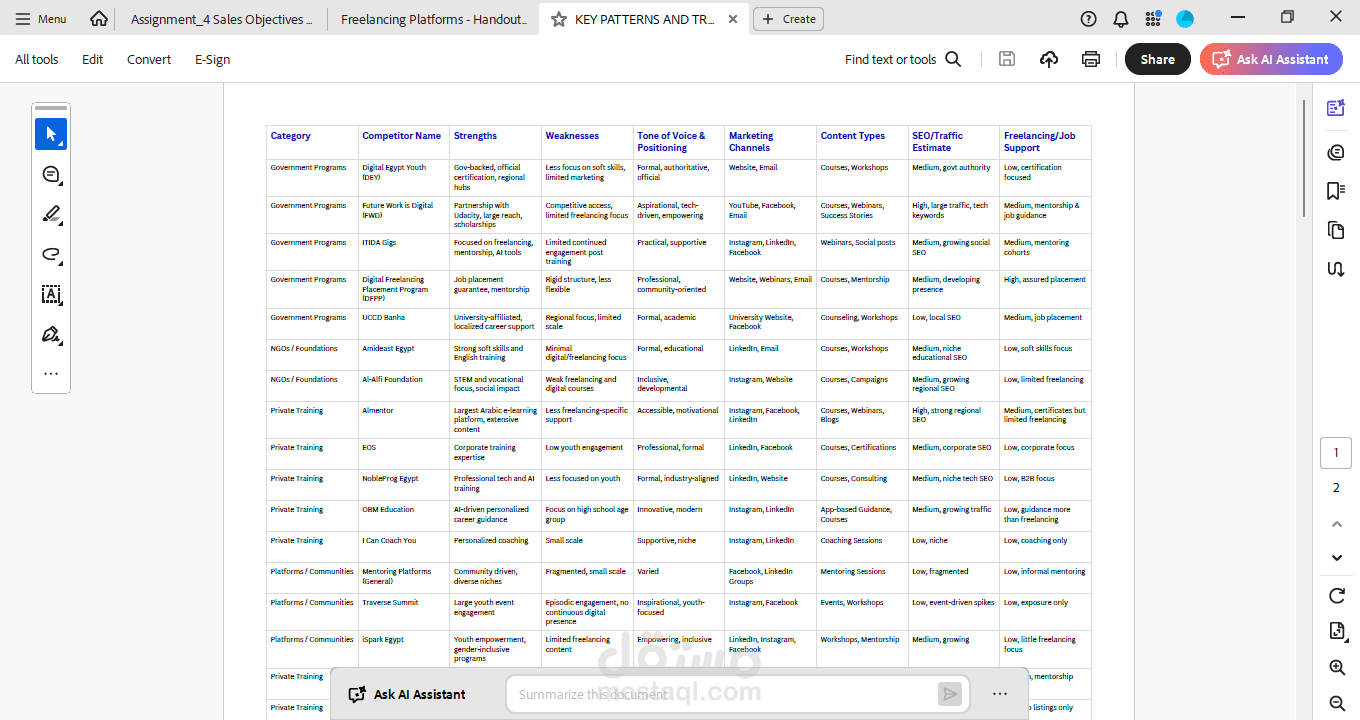Click the Category column header

(x=291, y=136)
